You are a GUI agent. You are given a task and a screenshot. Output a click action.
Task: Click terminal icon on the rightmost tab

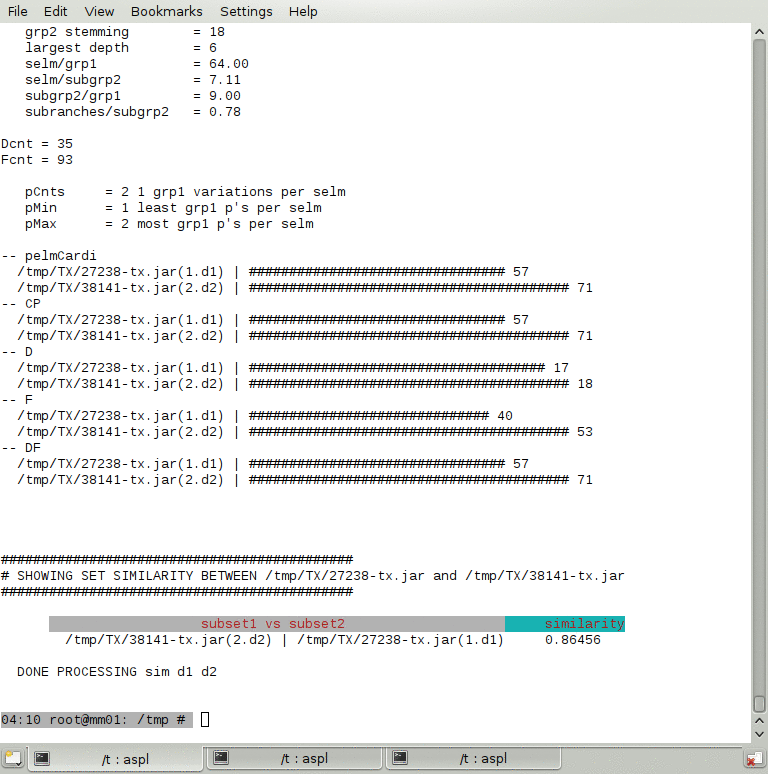[x=400, y=757]
